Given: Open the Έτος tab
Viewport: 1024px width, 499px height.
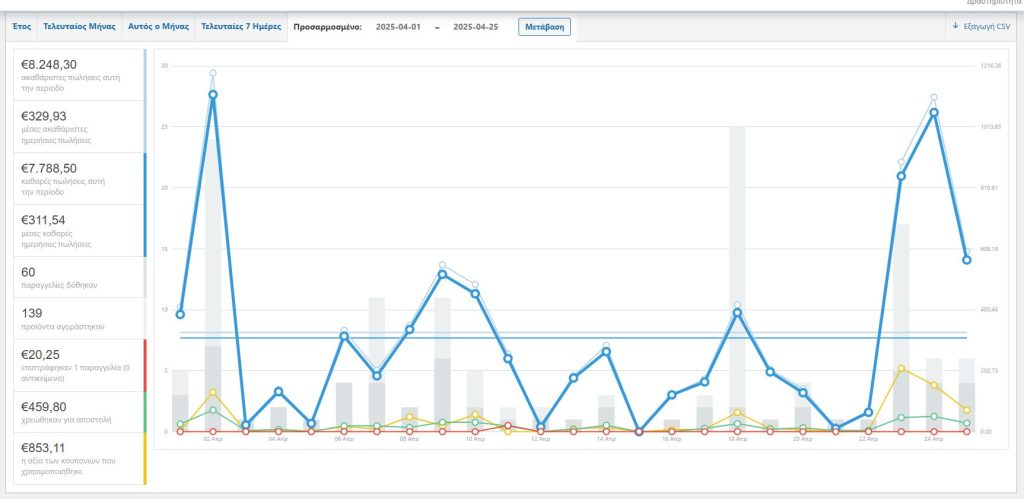Looking at the screenshot, I should 22,27.
